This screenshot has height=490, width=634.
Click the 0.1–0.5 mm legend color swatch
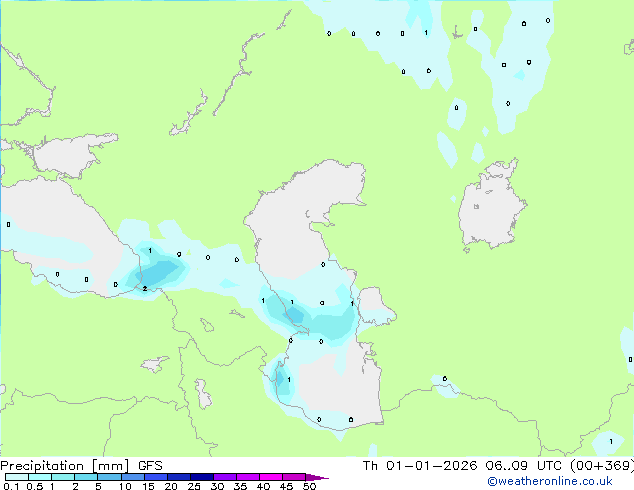click(x=17, y=477)
